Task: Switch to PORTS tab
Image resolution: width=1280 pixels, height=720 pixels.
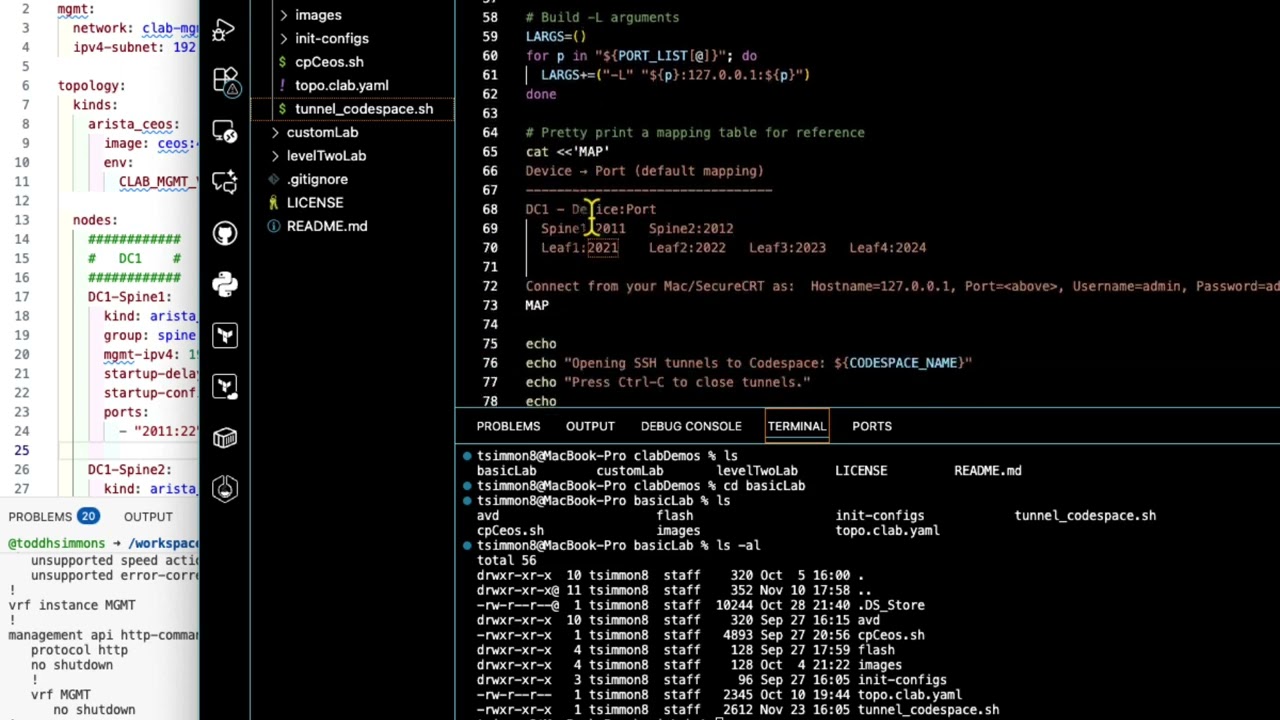Action: (872, 426)
